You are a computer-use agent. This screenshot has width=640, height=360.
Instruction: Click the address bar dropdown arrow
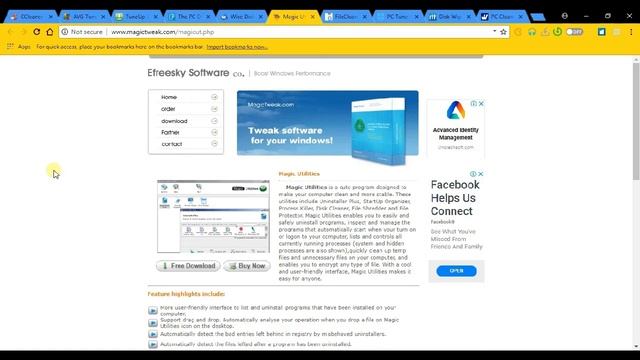tap(494, 31)
